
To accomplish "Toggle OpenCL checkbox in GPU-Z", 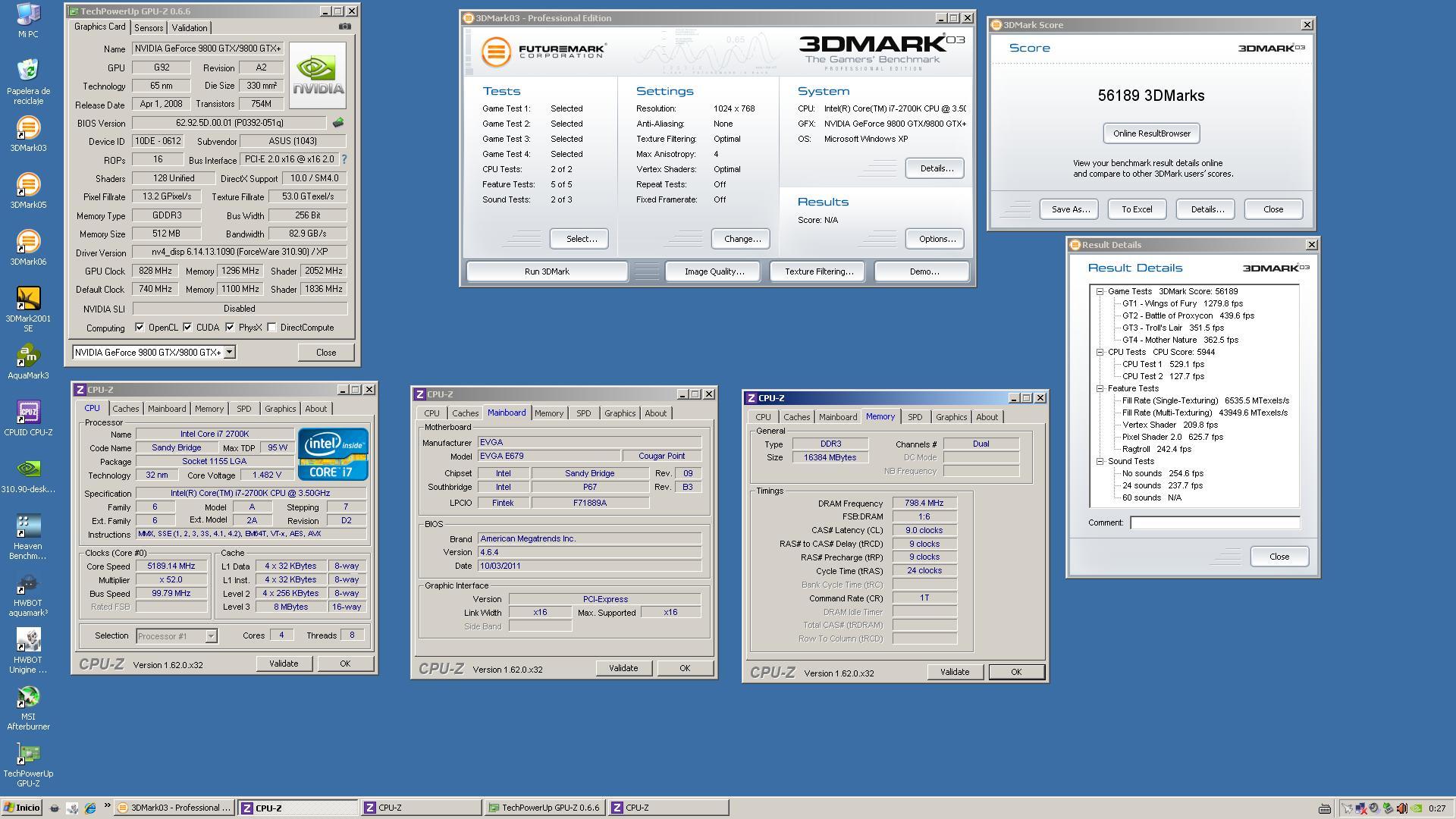I will click(x=140, y=328).
